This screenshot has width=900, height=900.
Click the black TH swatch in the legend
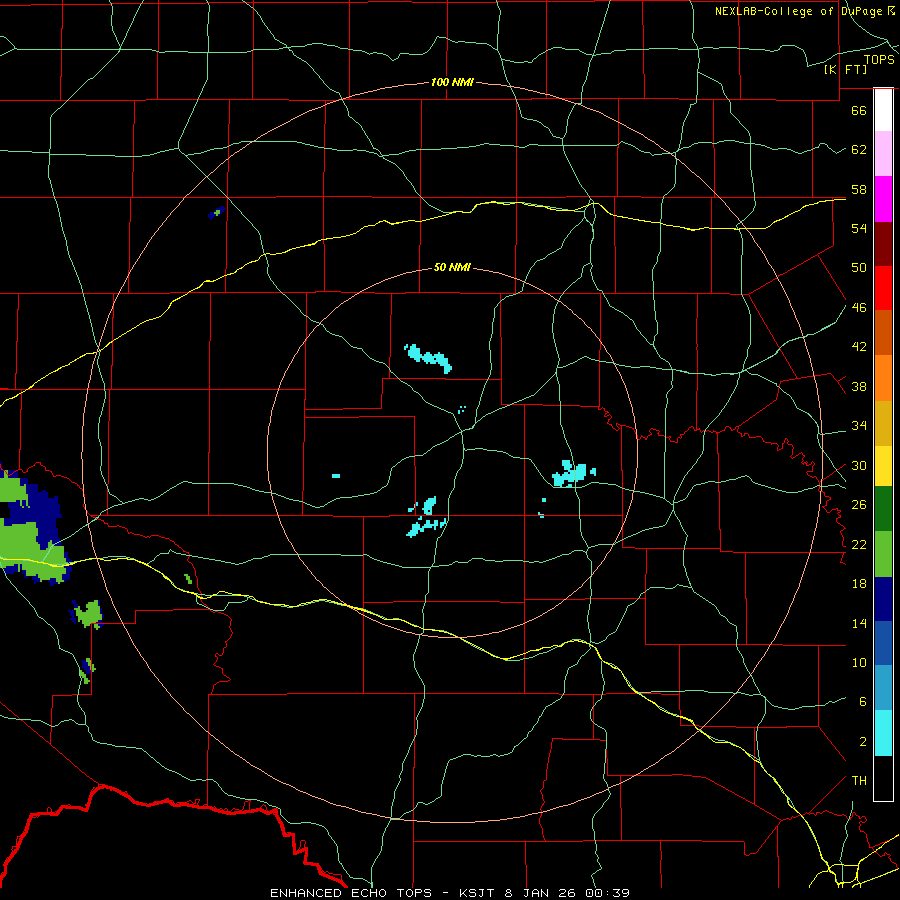pos(883,778)
